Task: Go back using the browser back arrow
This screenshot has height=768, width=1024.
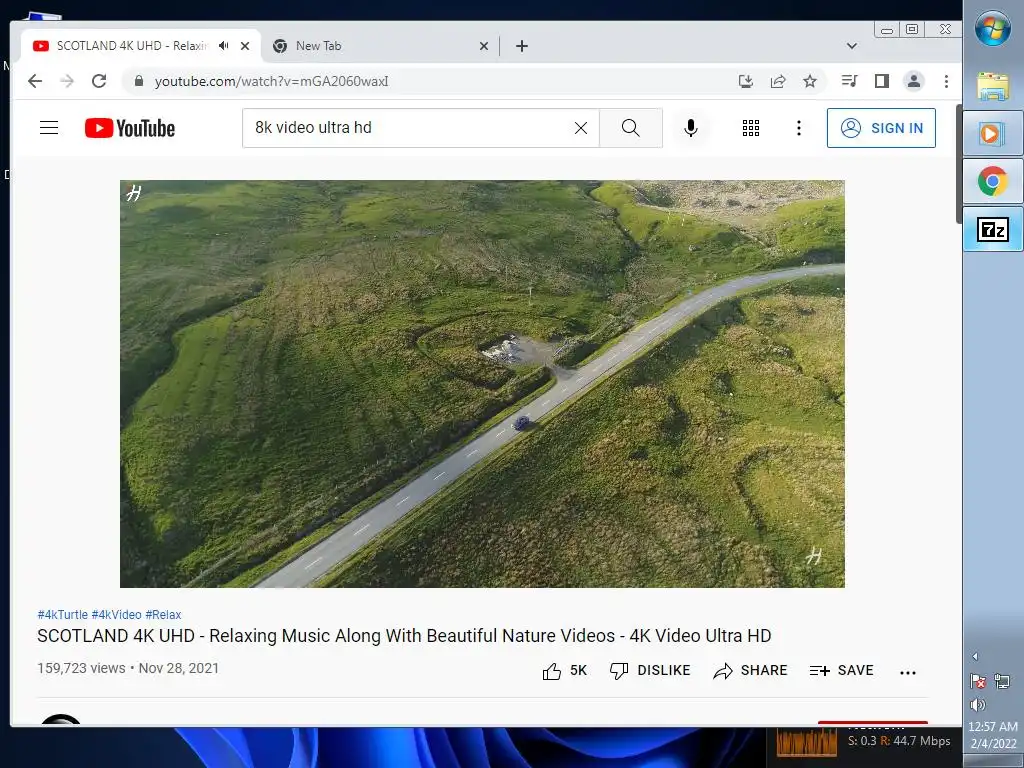Action: (35, 81)
